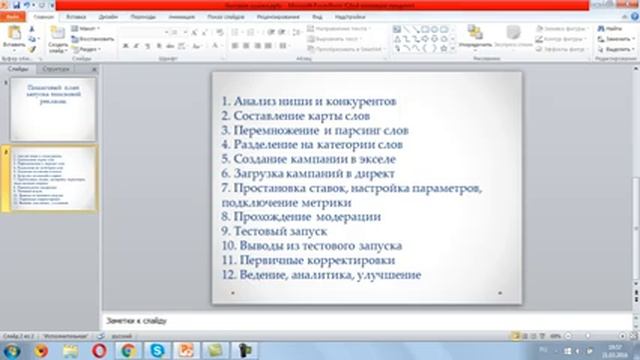Switch to the Animation (Анимация) tab
640x360 pixels.
click(182, 17)
